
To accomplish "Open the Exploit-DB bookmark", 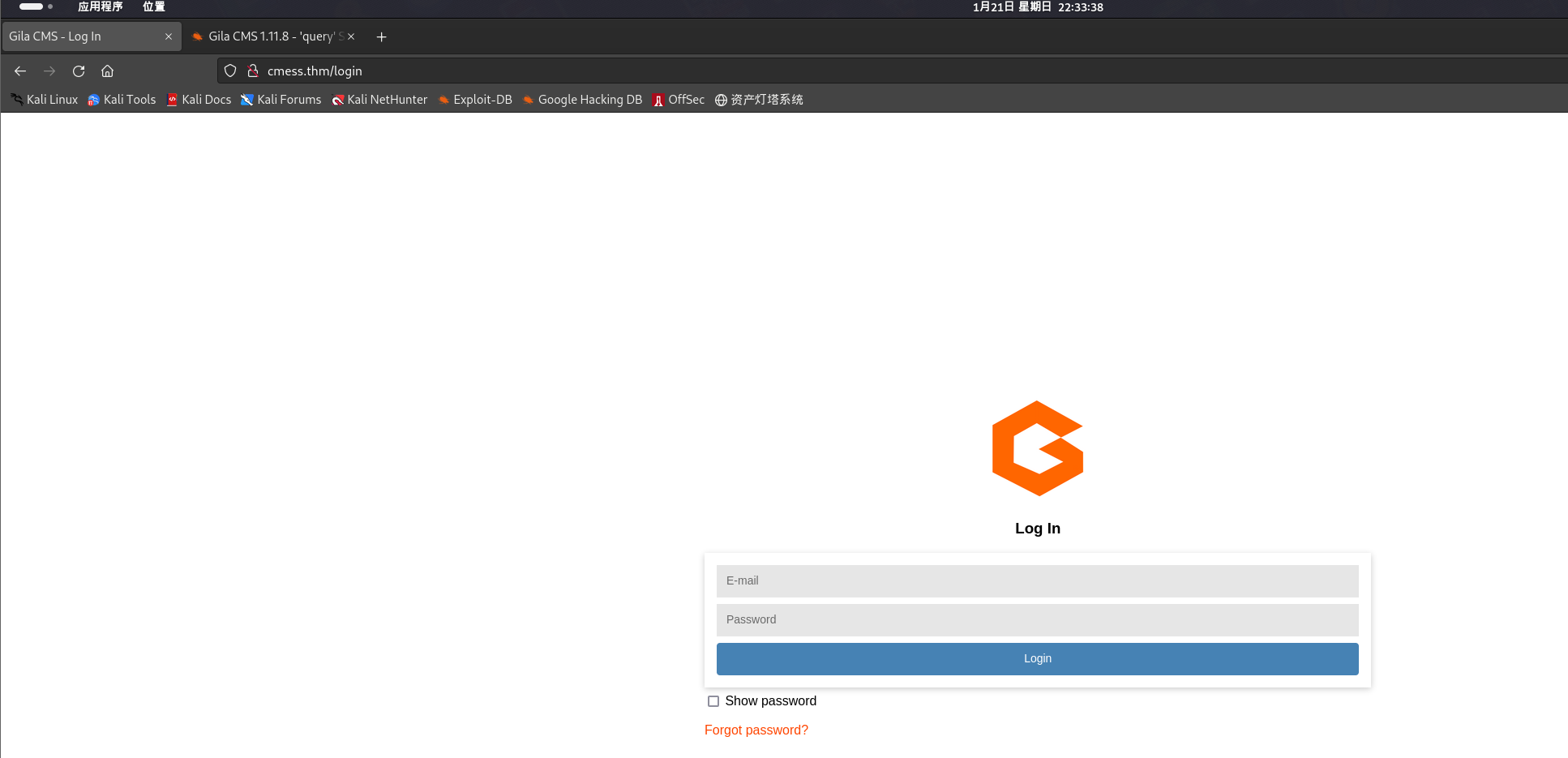I will [x=475, y=100].
